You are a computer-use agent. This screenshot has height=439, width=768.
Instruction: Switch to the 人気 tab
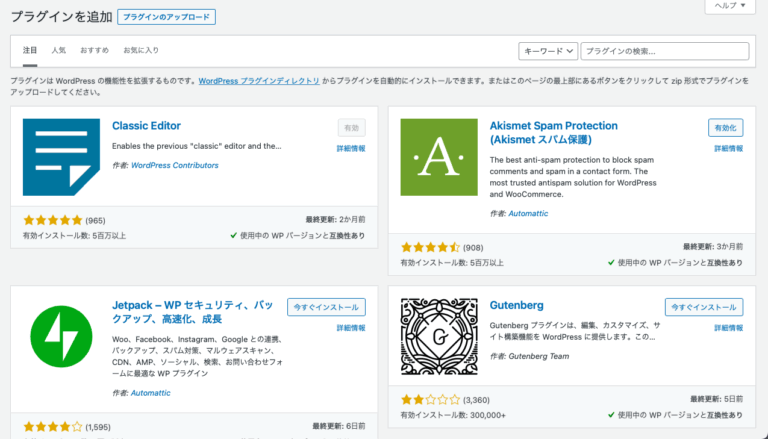(x=59, y=50)
